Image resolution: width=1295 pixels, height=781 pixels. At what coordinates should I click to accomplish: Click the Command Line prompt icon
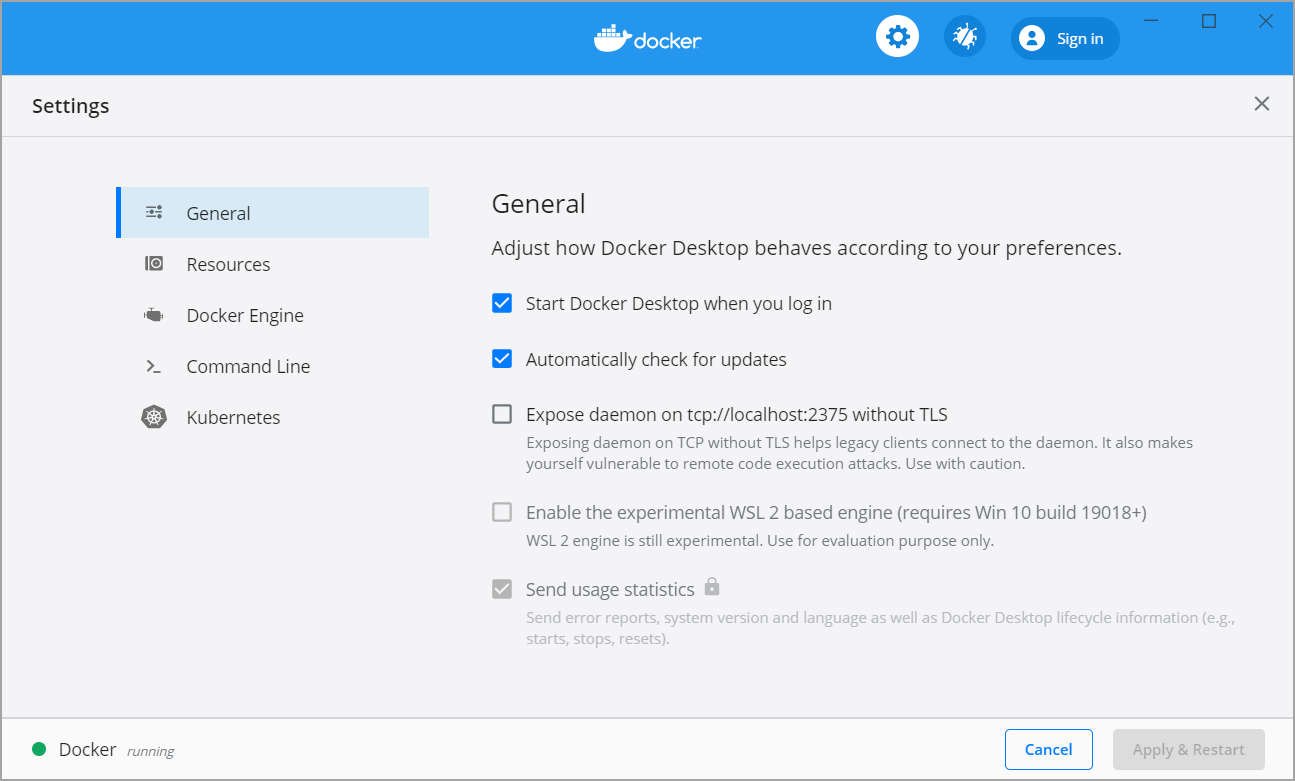(154, 366)
